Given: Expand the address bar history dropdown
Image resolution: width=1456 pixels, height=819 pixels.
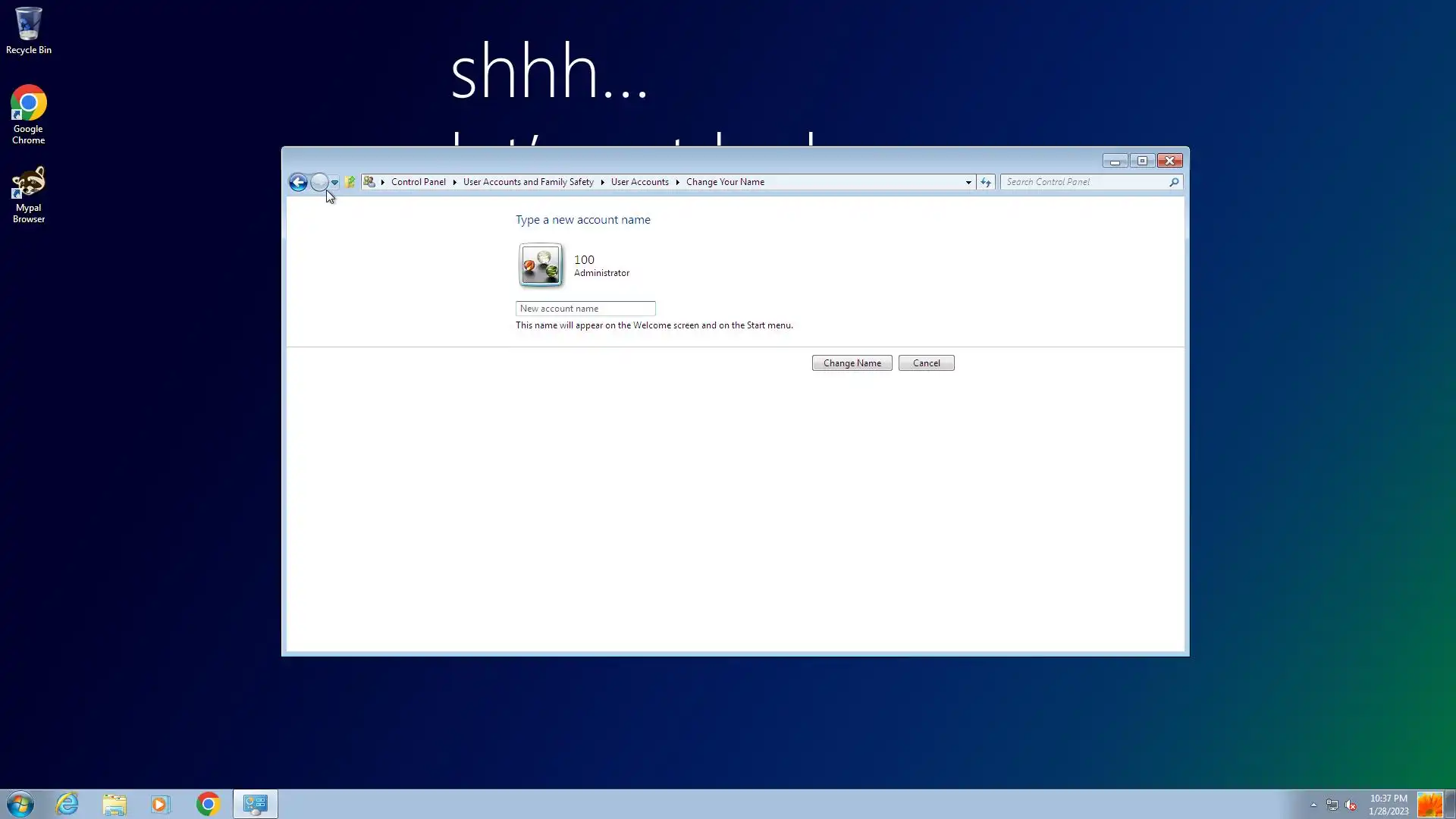Looking at the screenshot, I should point(968,183).
